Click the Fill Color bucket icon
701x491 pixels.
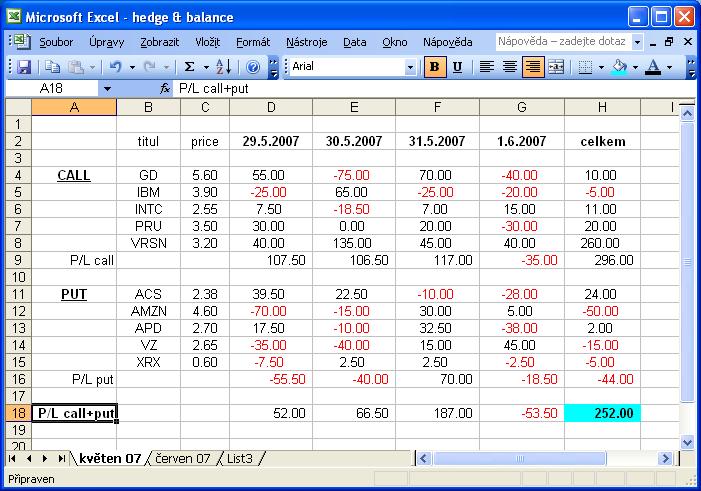coord(619,67)
